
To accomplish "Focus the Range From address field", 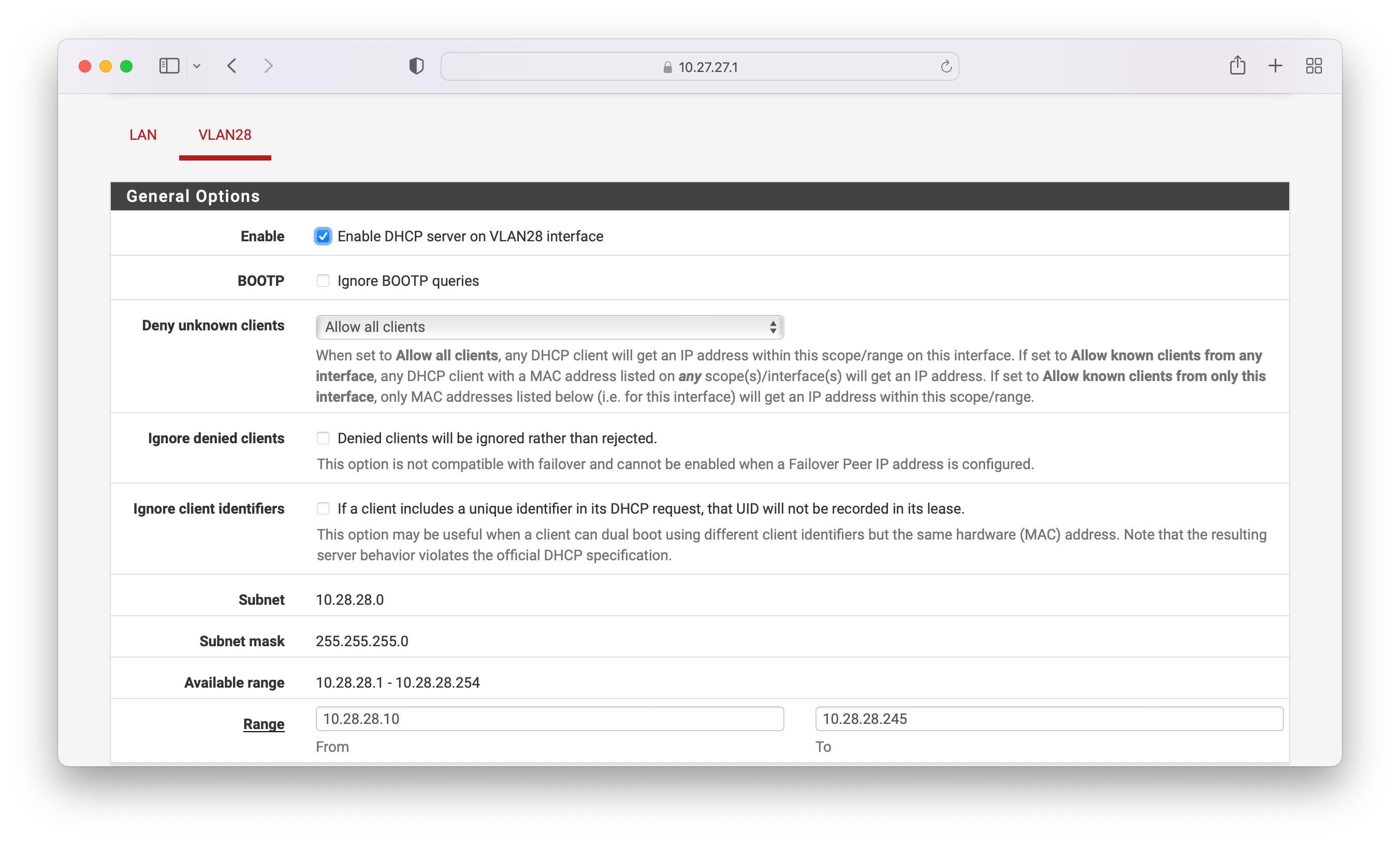I will click(549, 719).
